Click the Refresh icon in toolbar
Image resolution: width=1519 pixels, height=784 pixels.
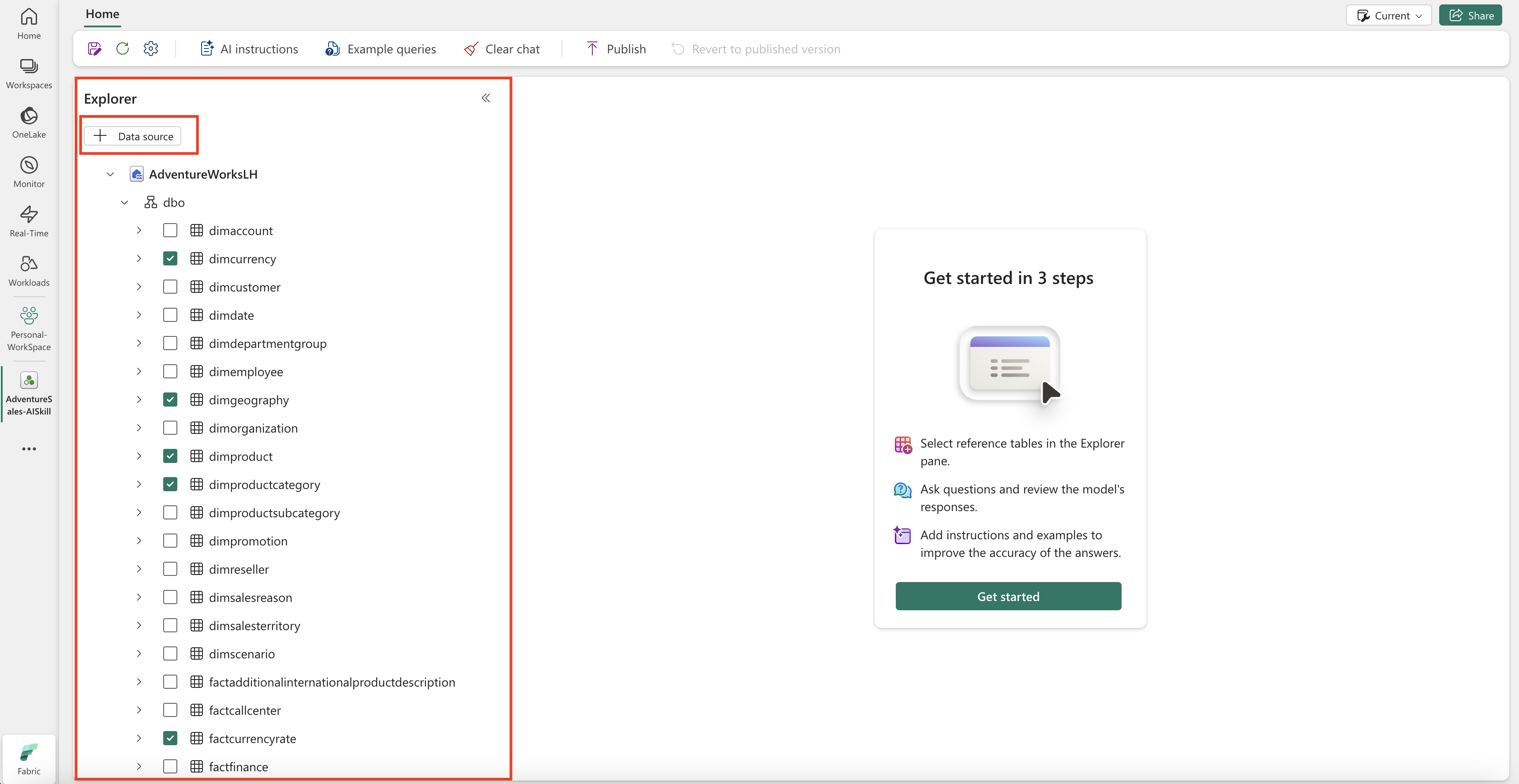pyautogui.click(x=123, y=49)
